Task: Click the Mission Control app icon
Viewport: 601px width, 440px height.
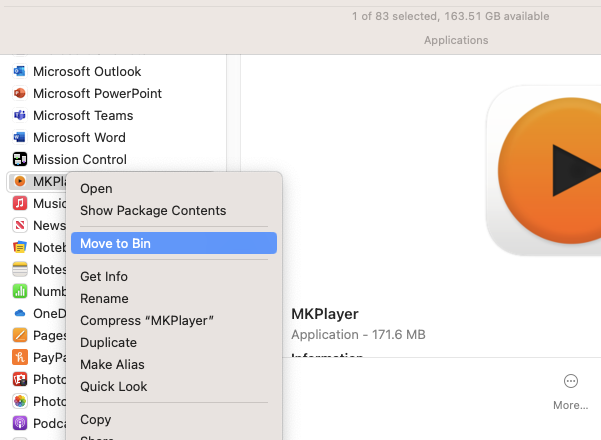Action: (20, 159)
